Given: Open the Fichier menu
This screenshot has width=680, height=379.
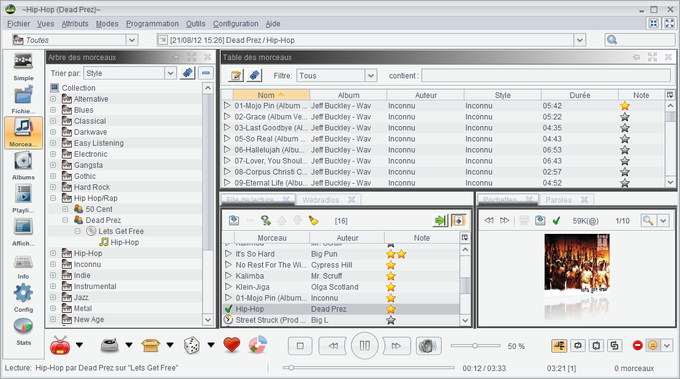Looking at the screenshot, I should (18, 24).
